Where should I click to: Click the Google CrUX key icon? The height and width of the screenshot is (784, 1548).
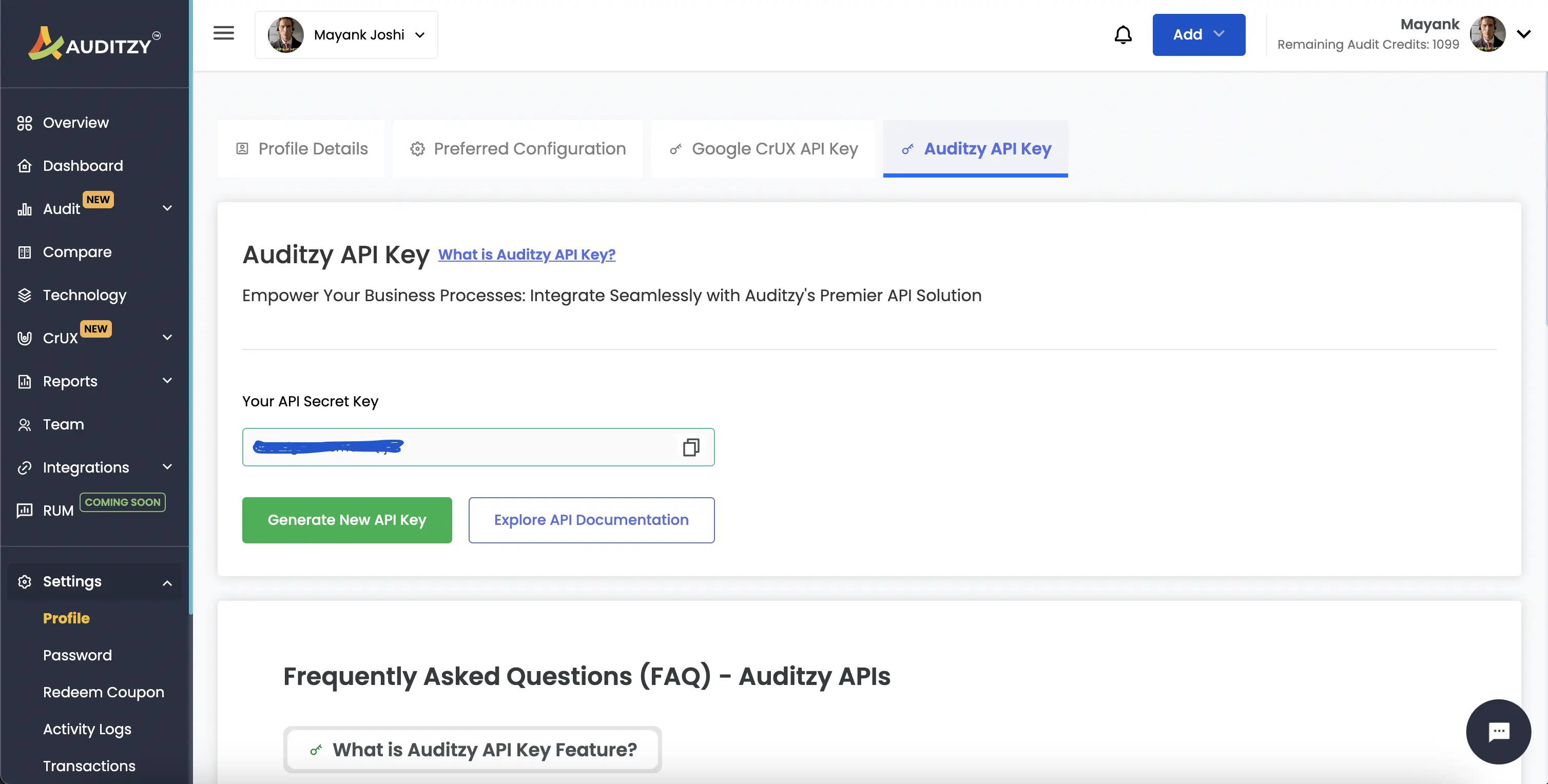coord(675,148)
